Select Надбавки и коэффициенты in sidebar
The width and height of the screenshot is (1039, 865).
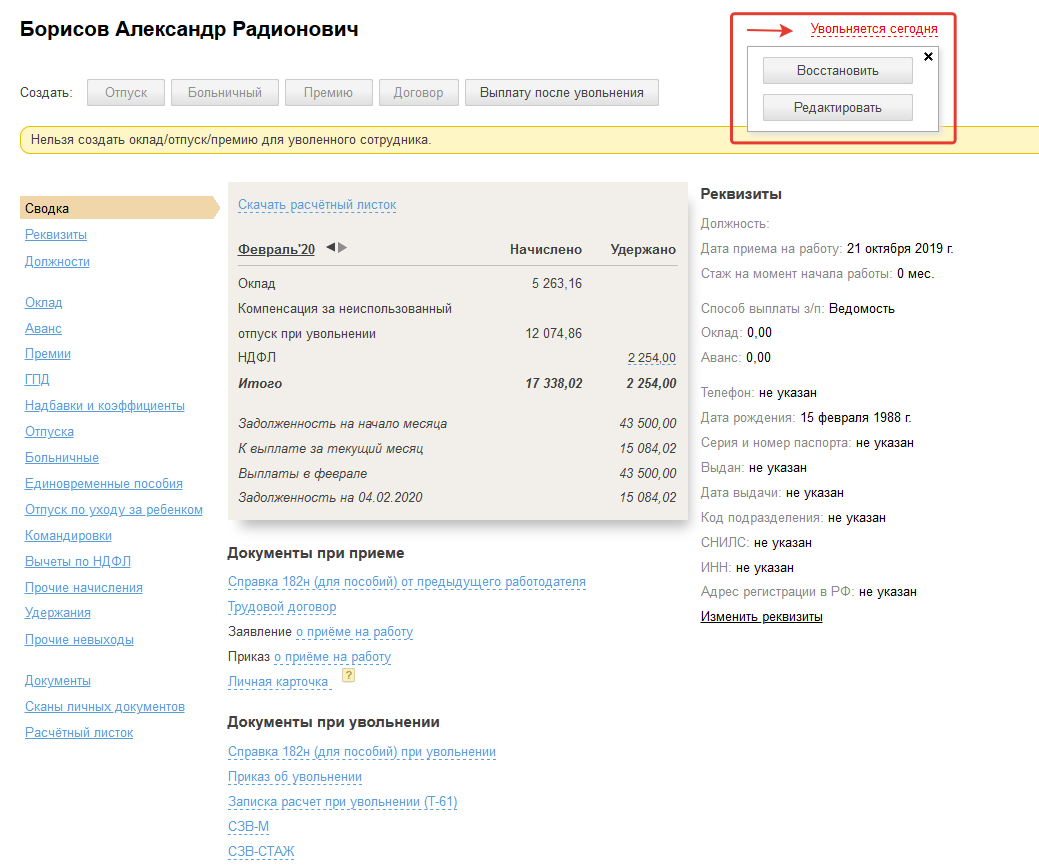tap(105, 406)
